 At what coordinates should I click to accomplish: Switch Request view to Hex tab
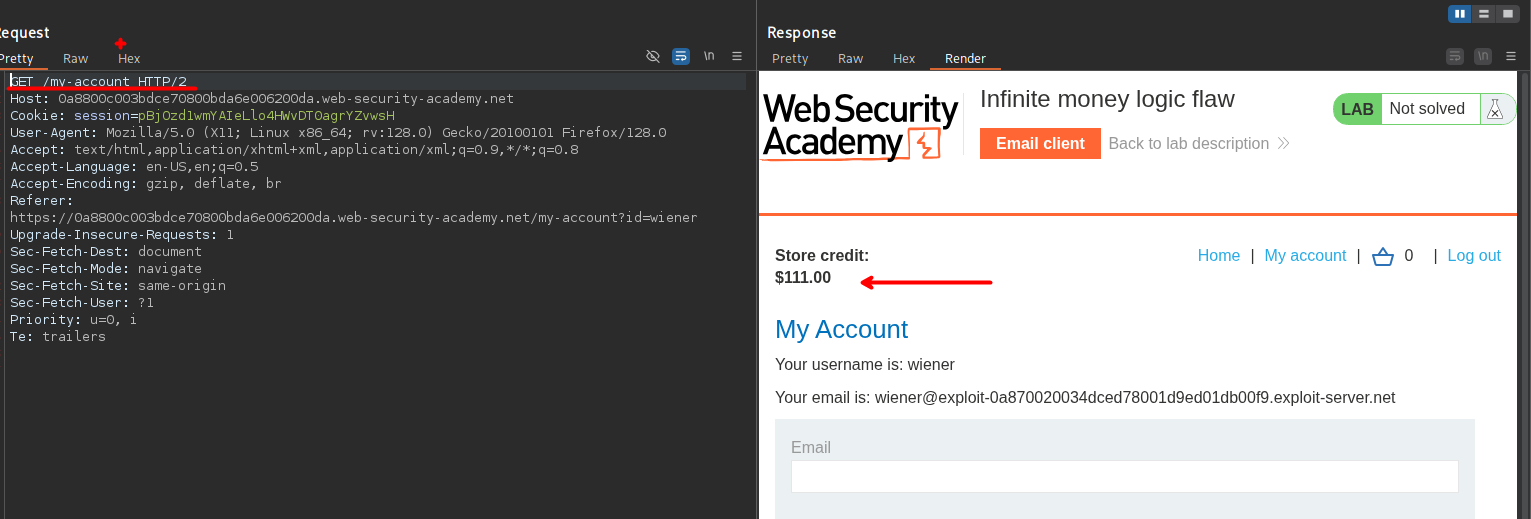pyautogui.click(x=129, y=59)
